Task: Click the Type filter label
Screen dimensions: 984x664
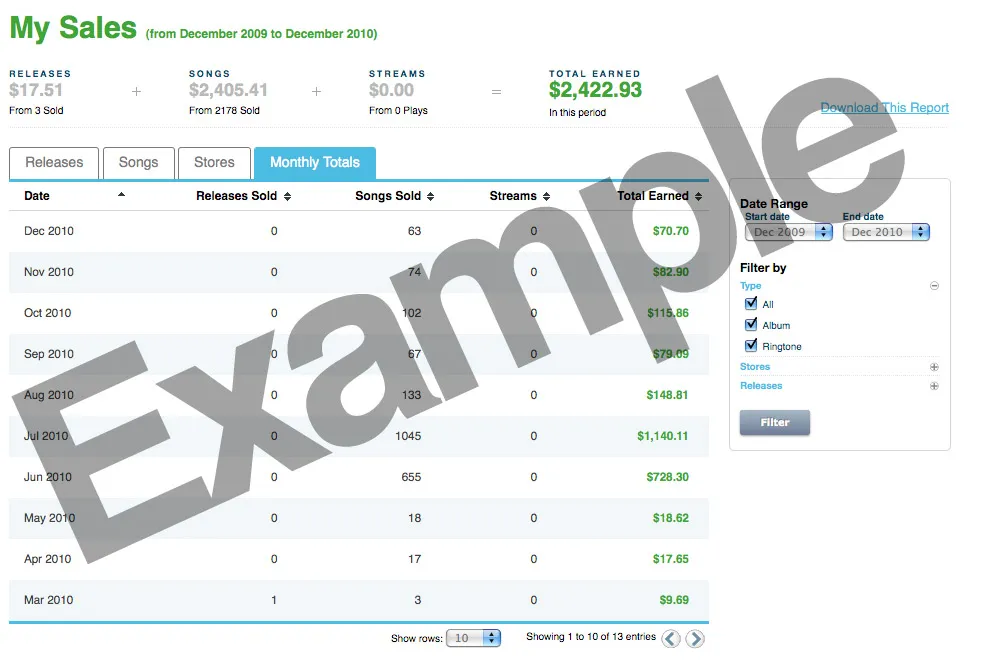Action: coord(751,286)
